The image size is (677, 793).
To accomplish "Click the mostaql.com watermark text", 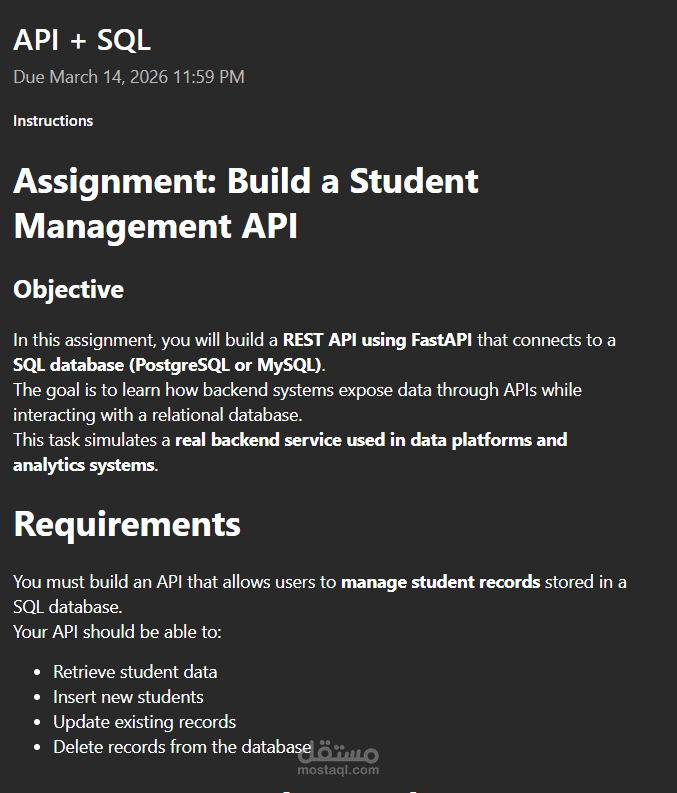I will click(x=338, y=770).
